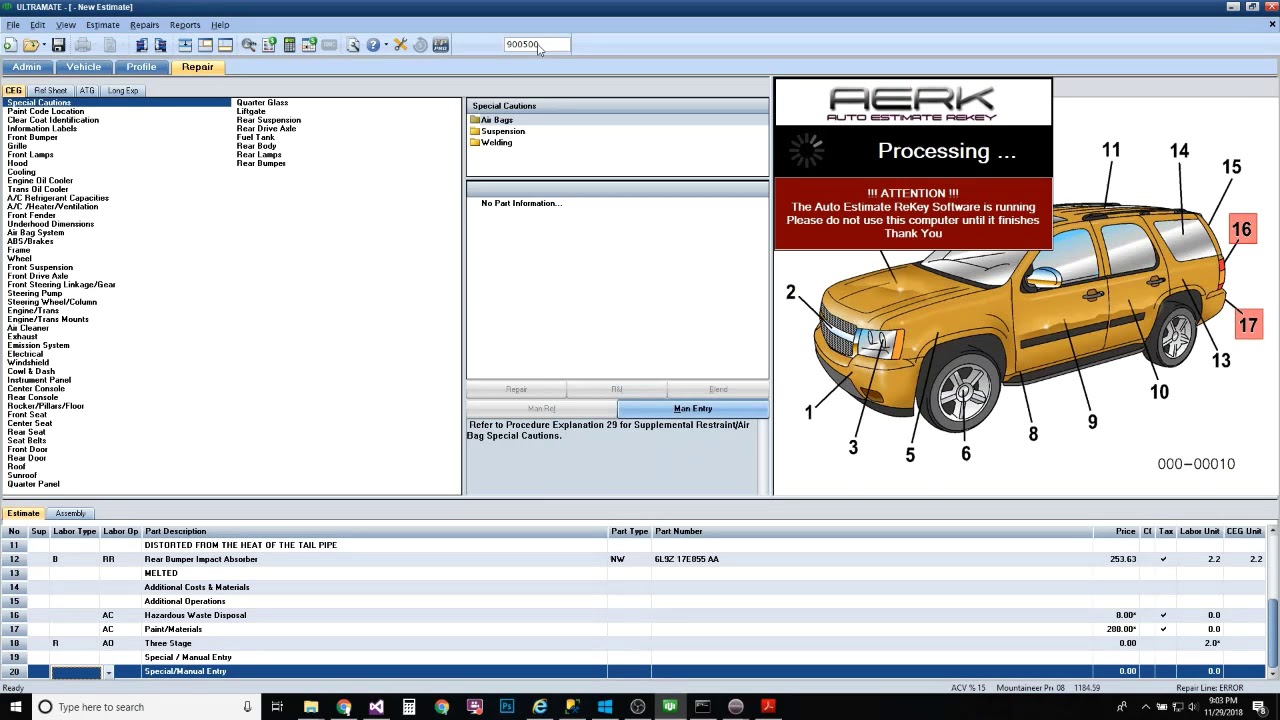Click the Repair button under part info
Viewport: 1280px width, 720px height.
(x=516, y=389)
